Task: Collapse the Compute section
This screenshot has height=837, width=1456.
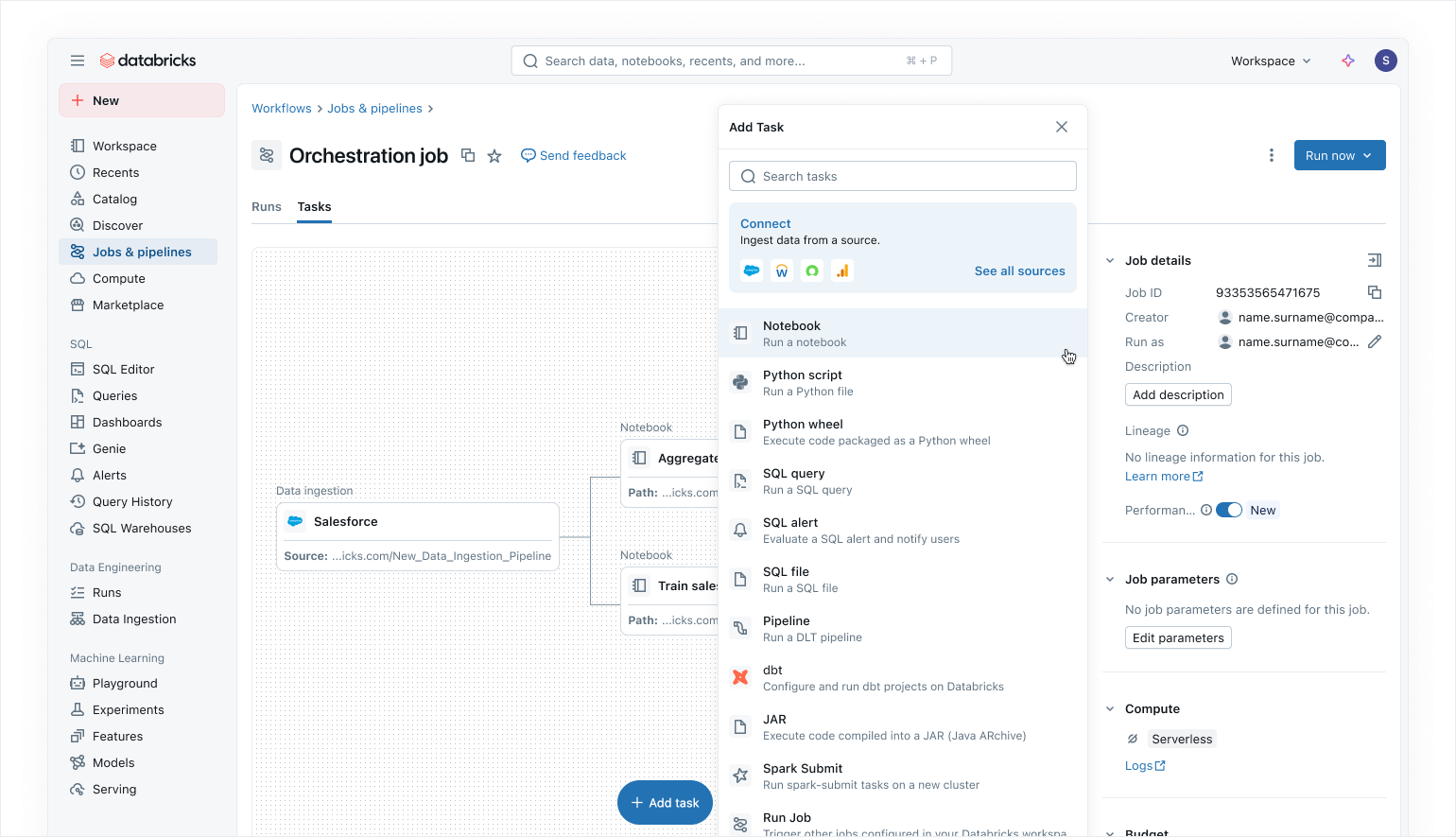Action: (1110, 708)
